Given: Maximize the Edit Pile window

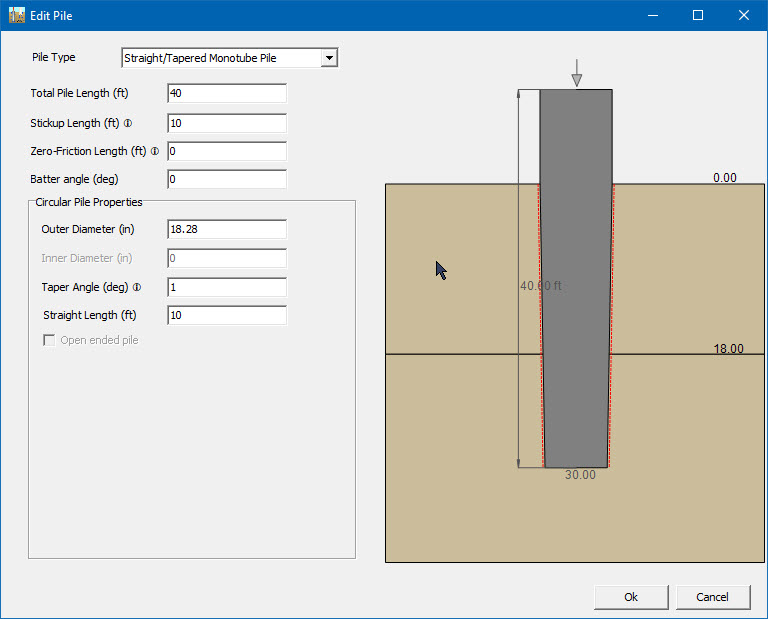Looking at the screenshot, I should pyautogui.click(x=698, y=15).
